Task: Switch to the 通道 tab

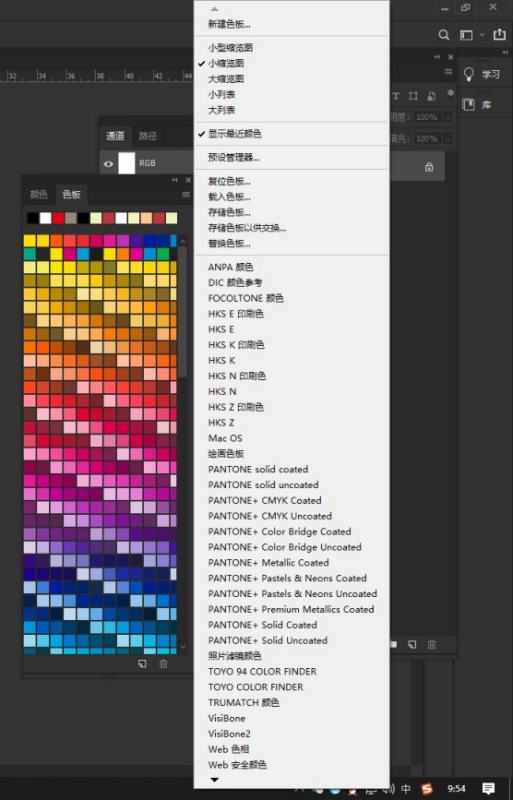Action: (115, 136)
